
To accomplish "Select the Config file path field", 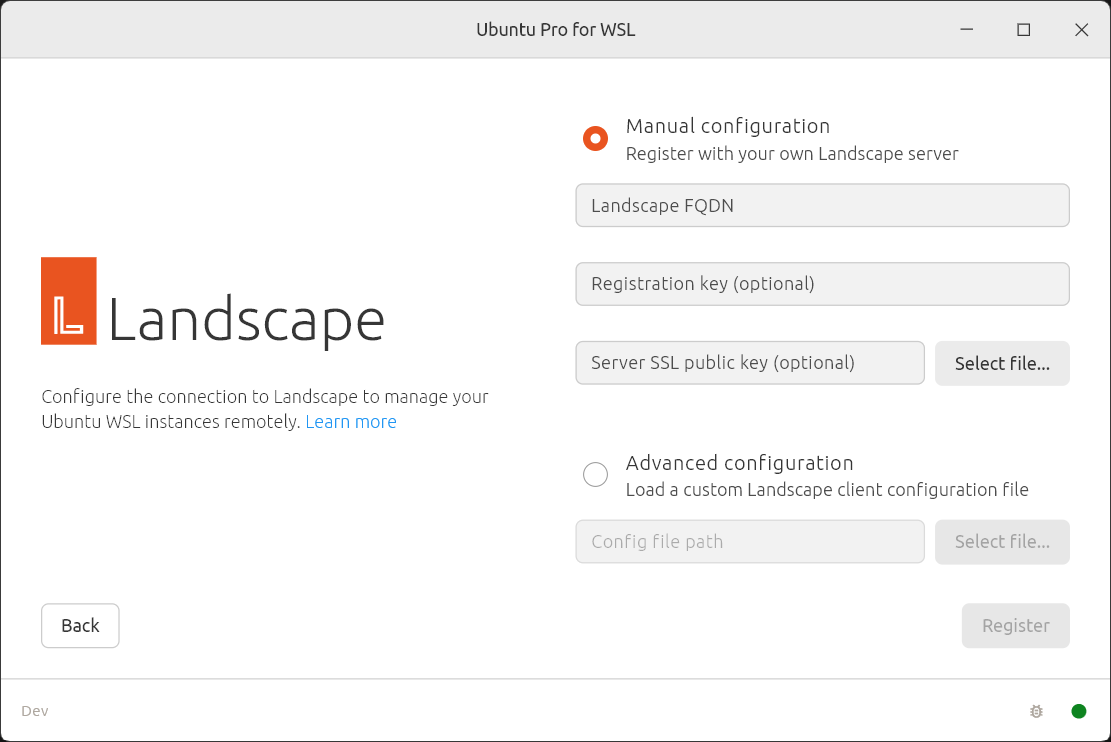I will (750, 541).
